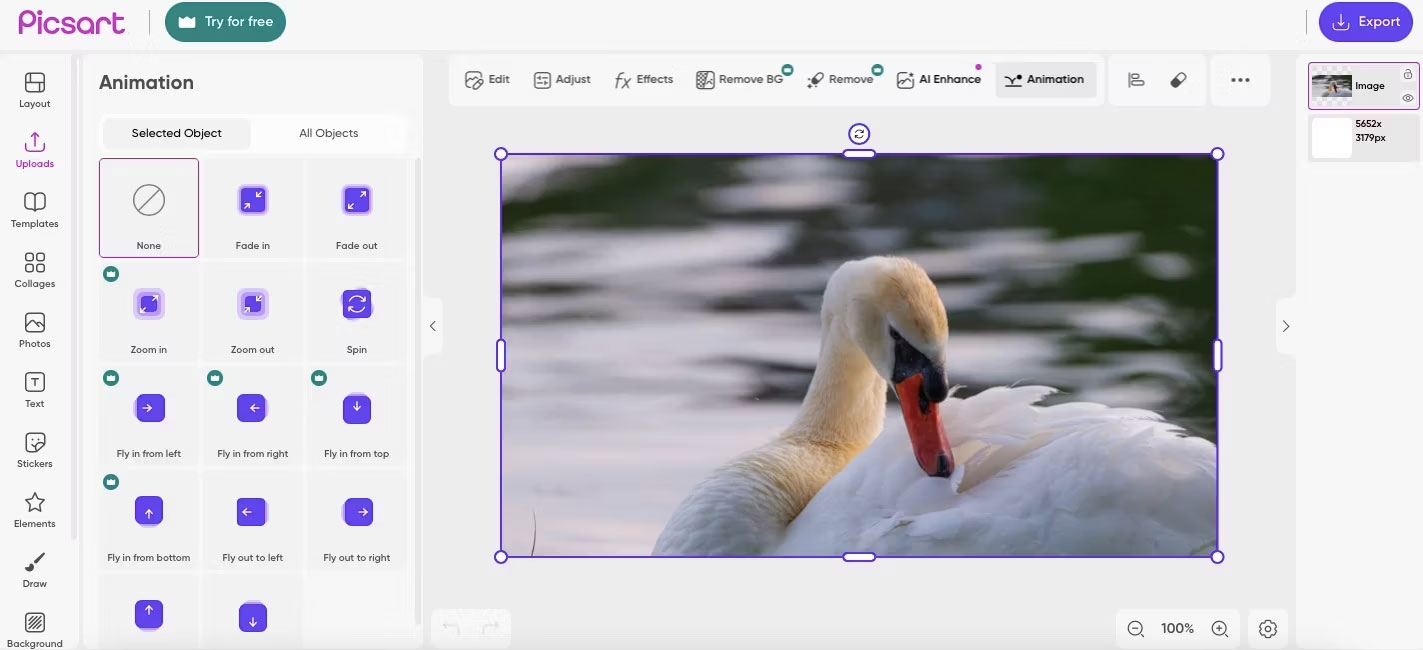Apply the Spin animation
Image resolution: width=1423 pixels, height=650 pixels.
click(357, 312)
